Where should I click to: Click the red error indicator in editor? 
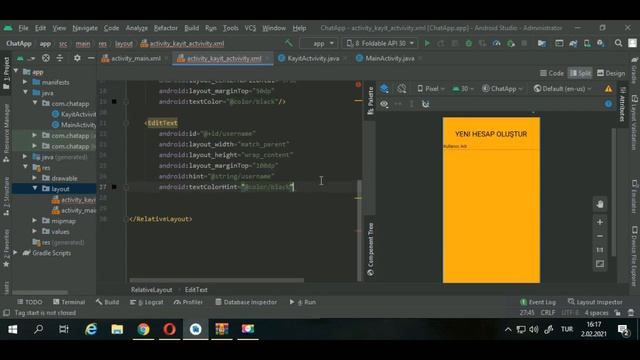(x=358, y=84)
